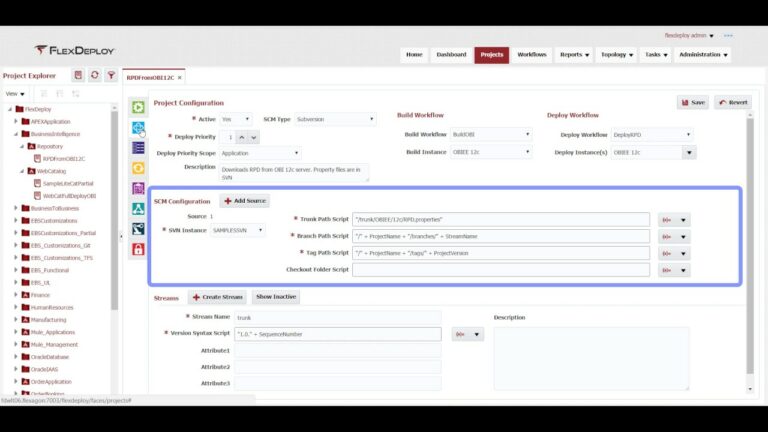Click the Create Stream button

click(x=217, y=297)
